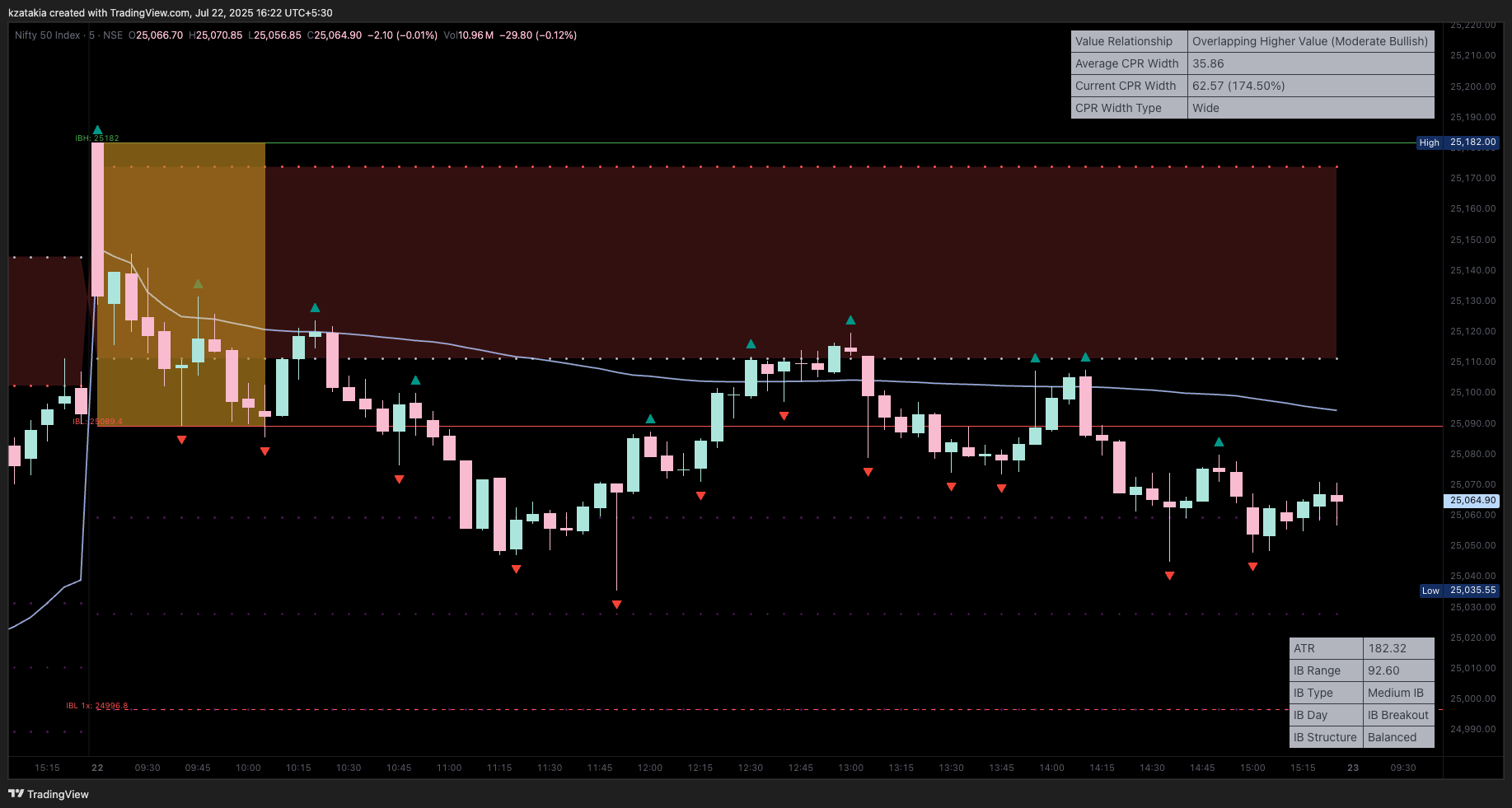This screenshot has width=1512, height=808.
Task: Click 'Overlapping Higher Value (Moderate Bullish)' cell
Action: tap(1310, 41)
